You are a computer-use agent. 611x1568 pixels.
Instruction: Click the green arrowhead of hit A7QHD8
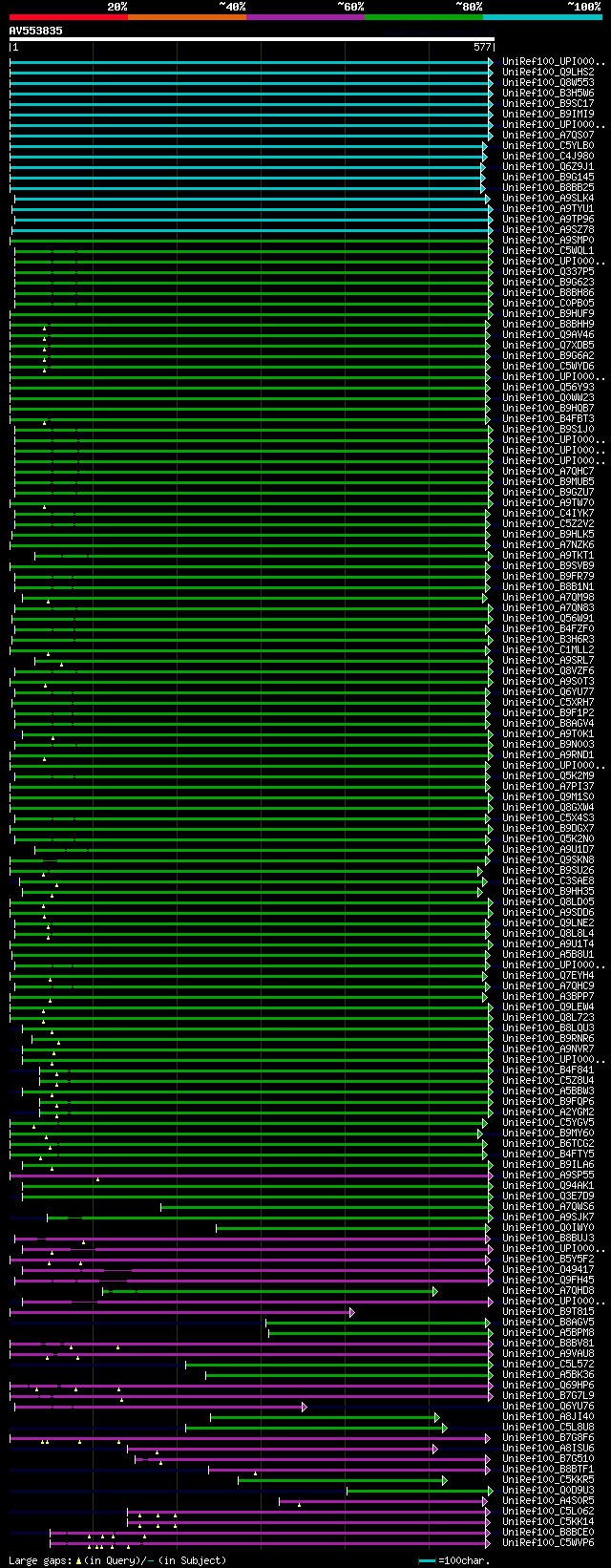click(x=435, y=1291)
